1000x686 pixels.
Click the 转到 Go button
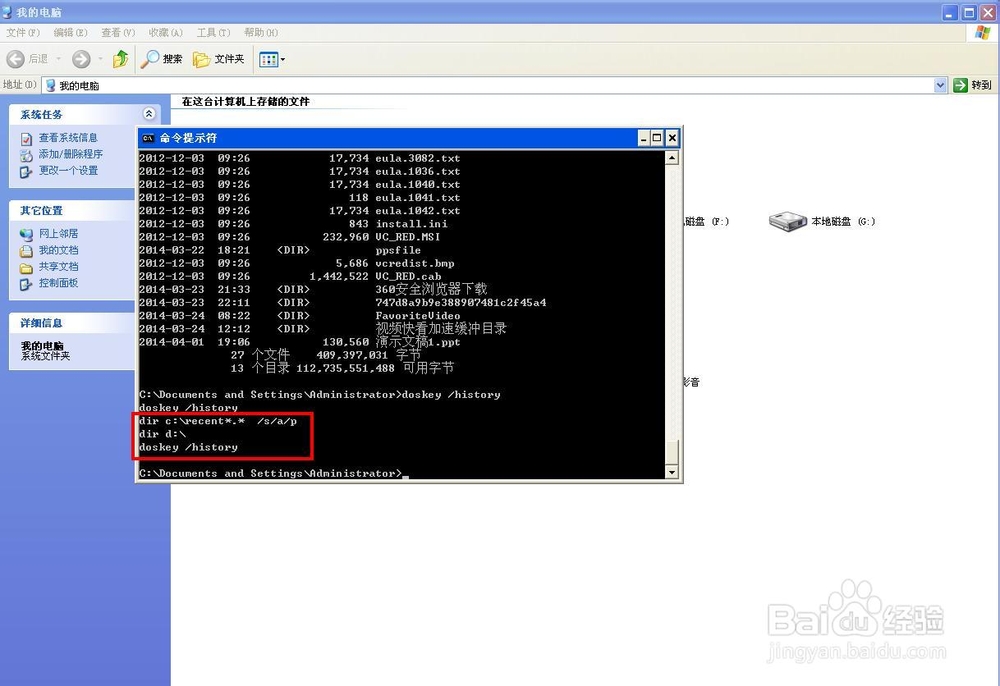click(x=973, y=85)
